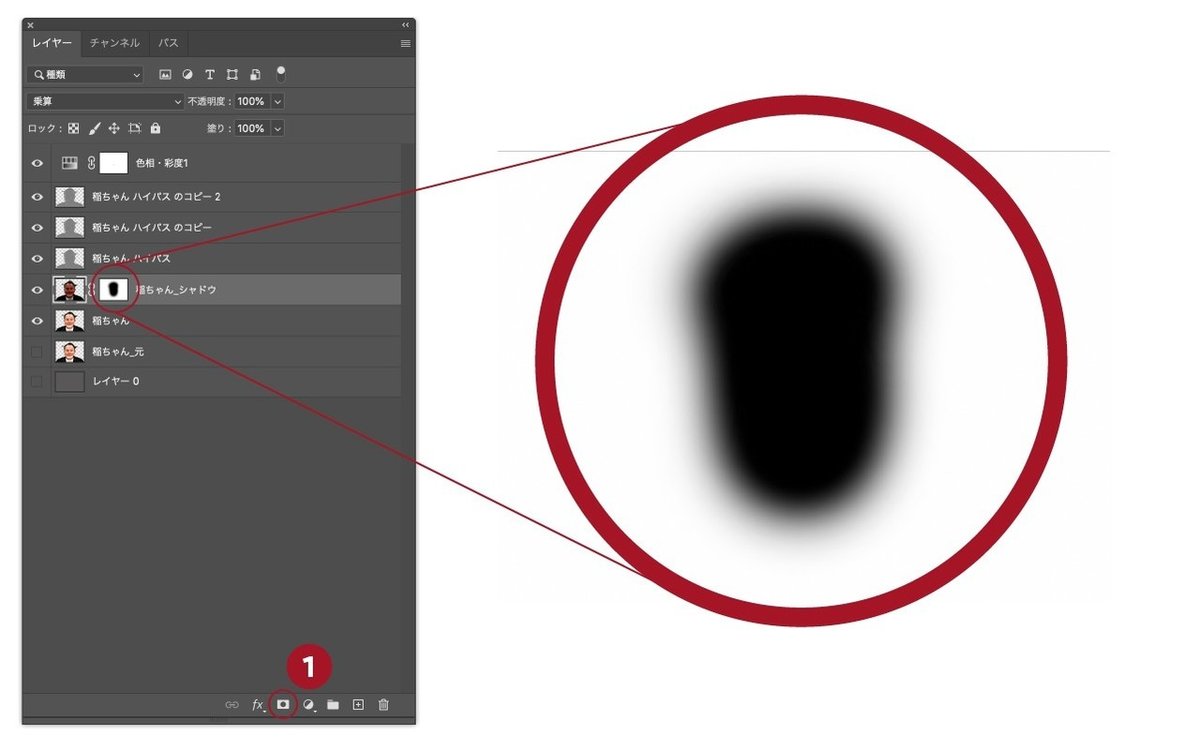Click the 不透明度 100% value field

coord(251,101)
